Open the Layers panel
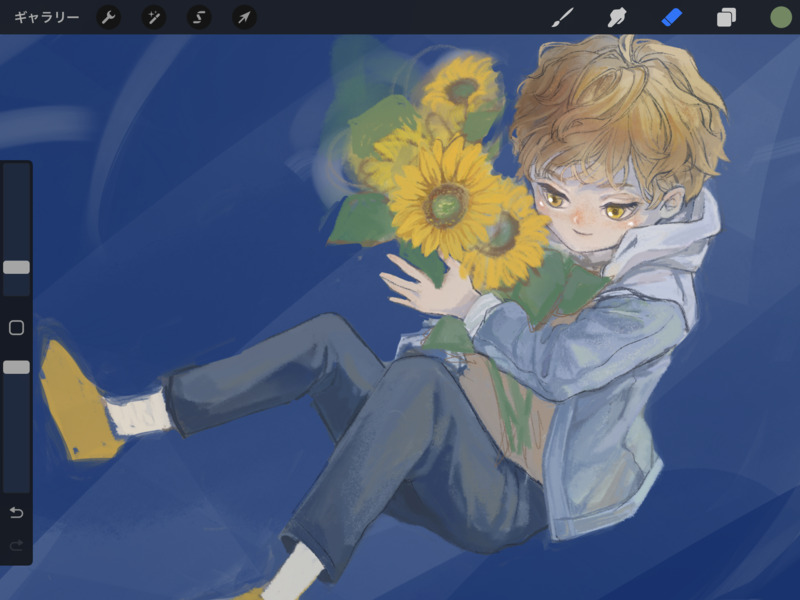This screenshot has height=600, width=800. [x=726, y=17]
